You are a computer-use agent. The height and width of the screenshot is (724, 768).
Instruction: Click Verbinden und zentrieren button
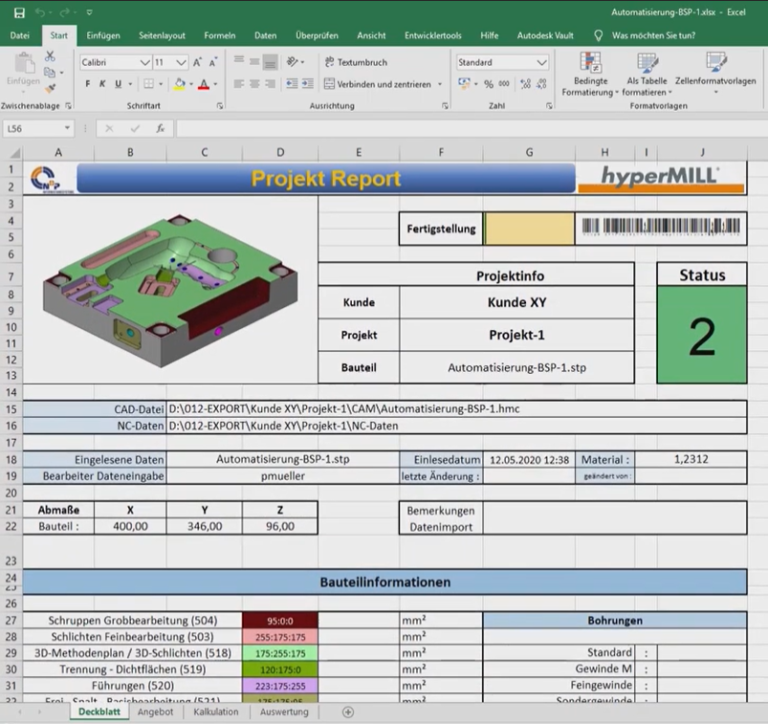[377, 84]
